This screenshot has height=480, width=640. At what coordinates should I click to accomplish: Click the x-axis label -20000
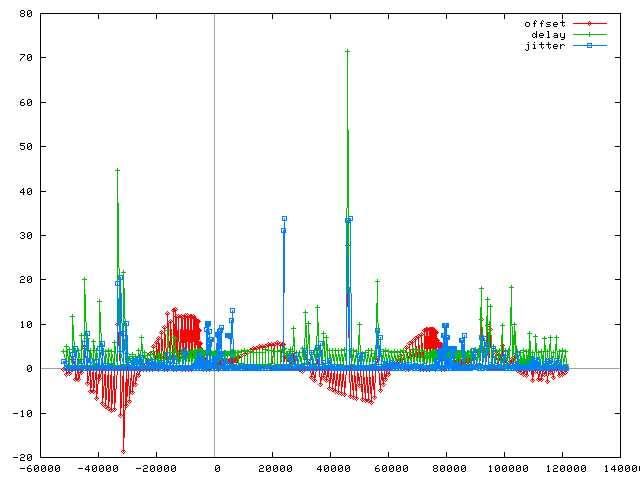(156, 469)
